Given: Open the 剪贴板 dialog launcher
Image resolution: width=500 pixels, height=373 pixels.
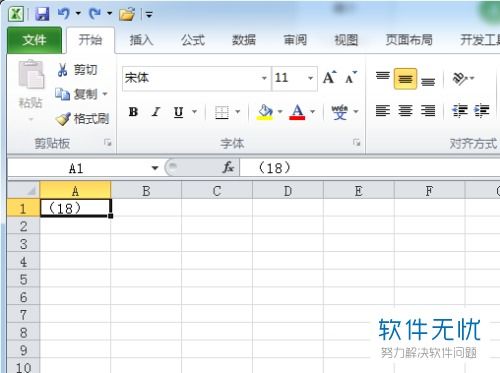Looking at the screenshot, I should [107, 143].
